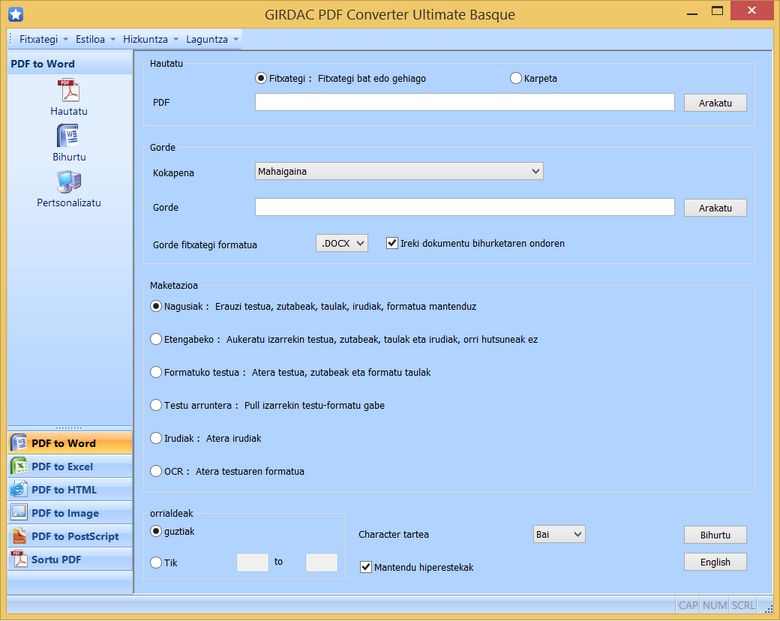This screenshot has width=780, height=621.
Task: Click the Bihurtu convert button
Action: (x=715, y=535)
